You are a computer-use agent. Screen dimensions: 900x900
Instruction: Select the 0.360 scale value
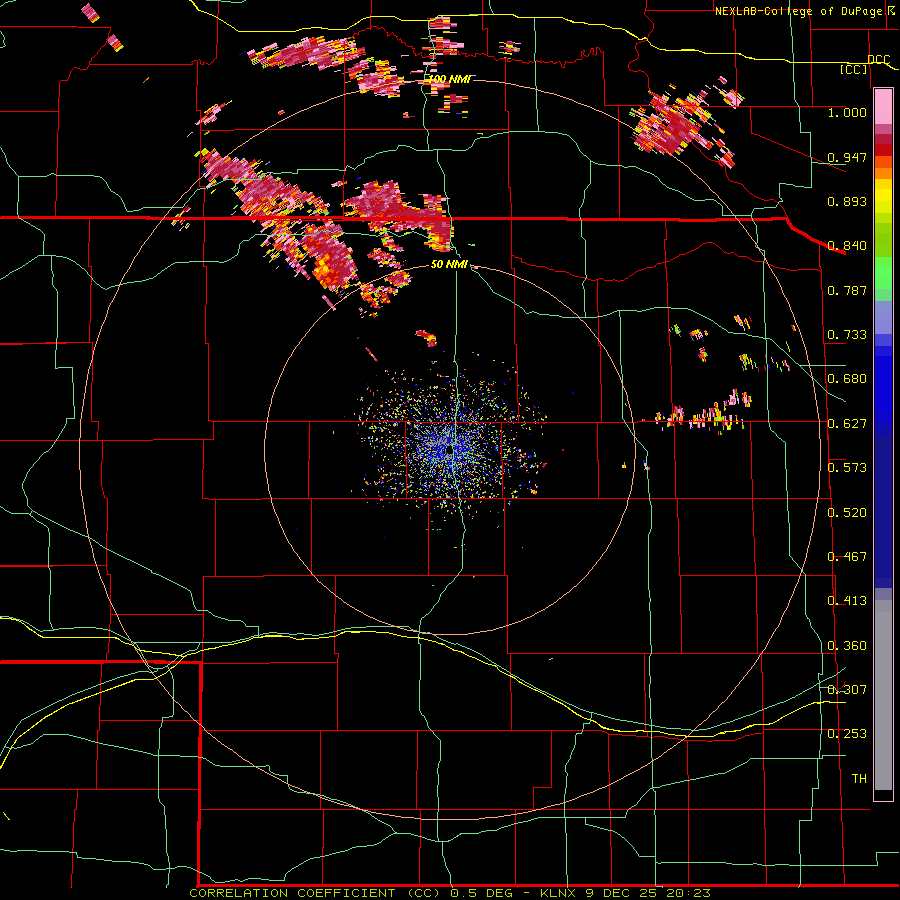(847, 645)
